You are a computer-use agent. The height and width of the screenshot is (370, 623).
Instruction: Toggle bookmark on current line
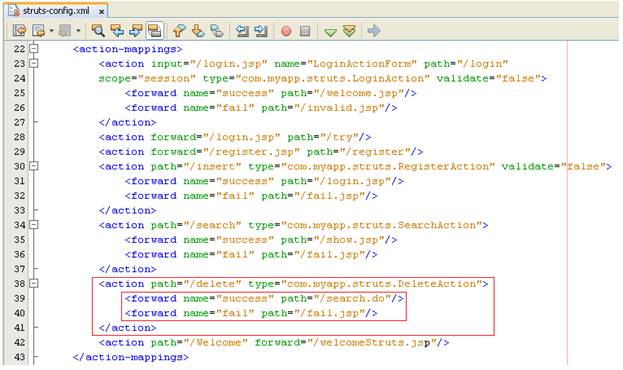tap(217, 31)
